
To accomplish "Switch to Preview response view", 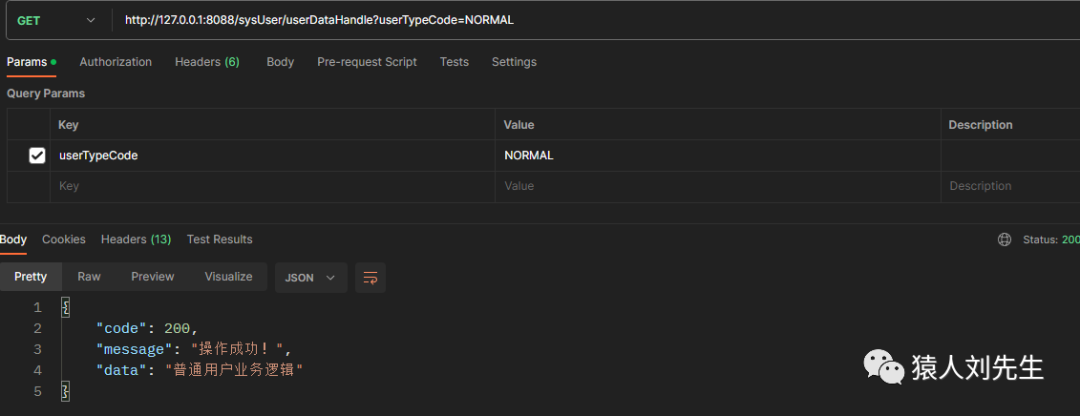I will [x=153, y=277].
